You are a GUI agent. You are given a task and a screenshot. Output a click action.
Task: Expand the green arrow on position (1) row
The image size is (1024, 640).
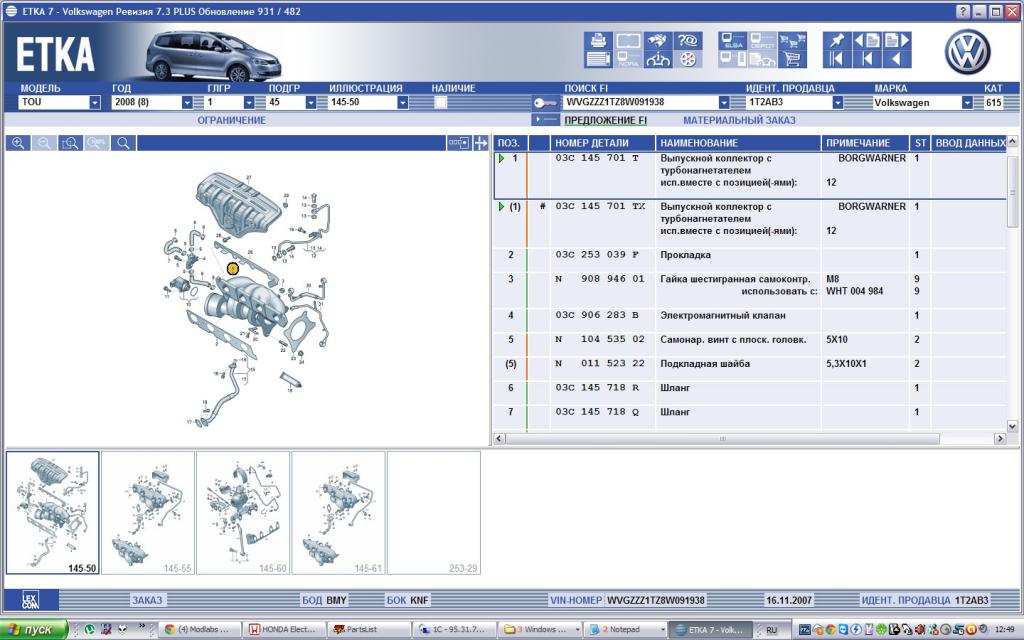tap(502, 206)
